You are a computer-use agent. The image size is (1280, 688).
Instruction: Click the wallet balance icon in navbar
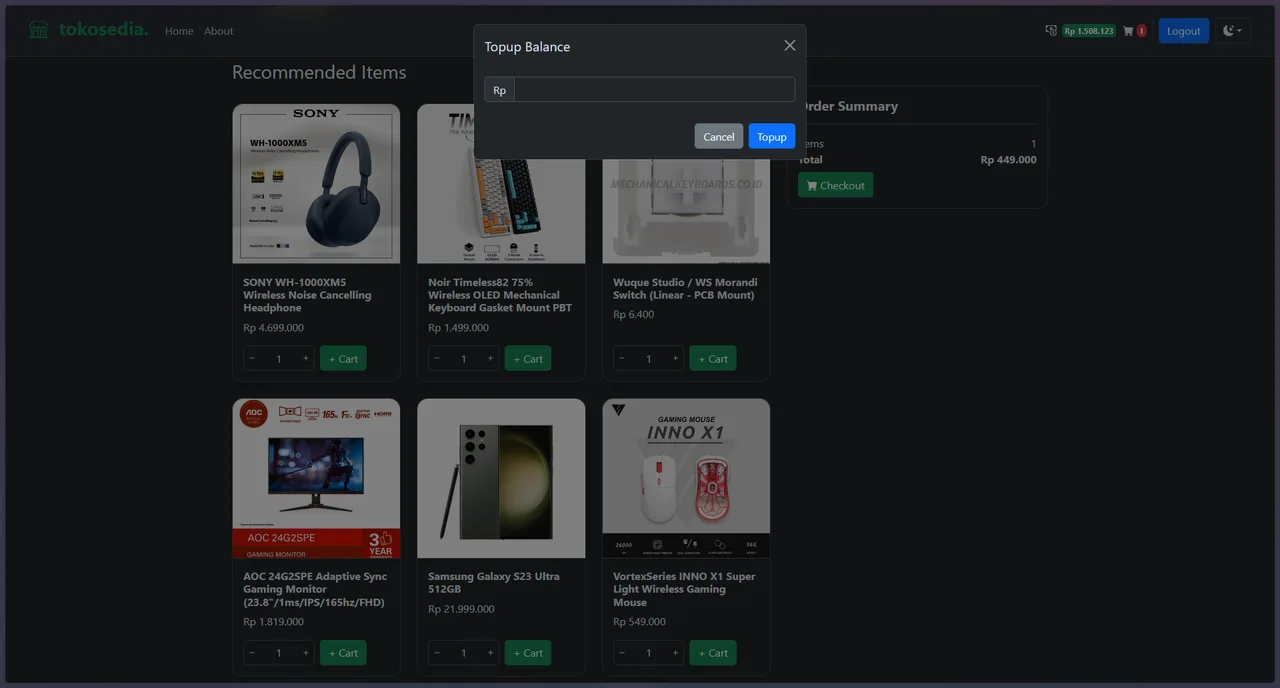point(1051,31)
